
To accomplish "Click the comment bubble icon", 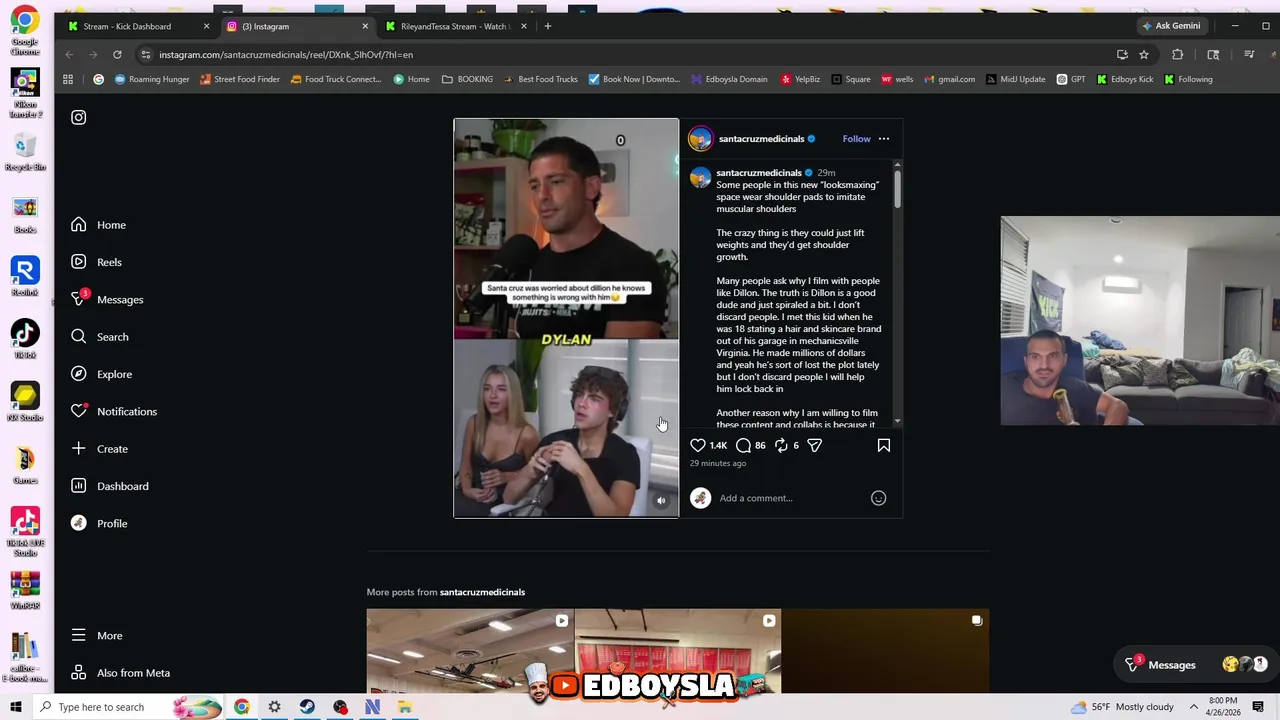I will (x=743, y=445).
